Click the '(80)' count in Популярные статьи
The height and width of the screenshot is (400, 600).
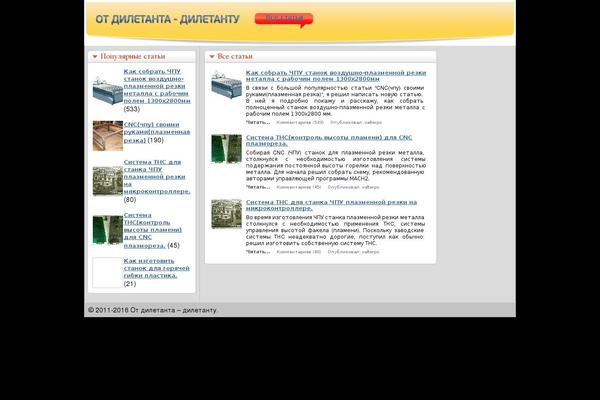click(130, 200)
